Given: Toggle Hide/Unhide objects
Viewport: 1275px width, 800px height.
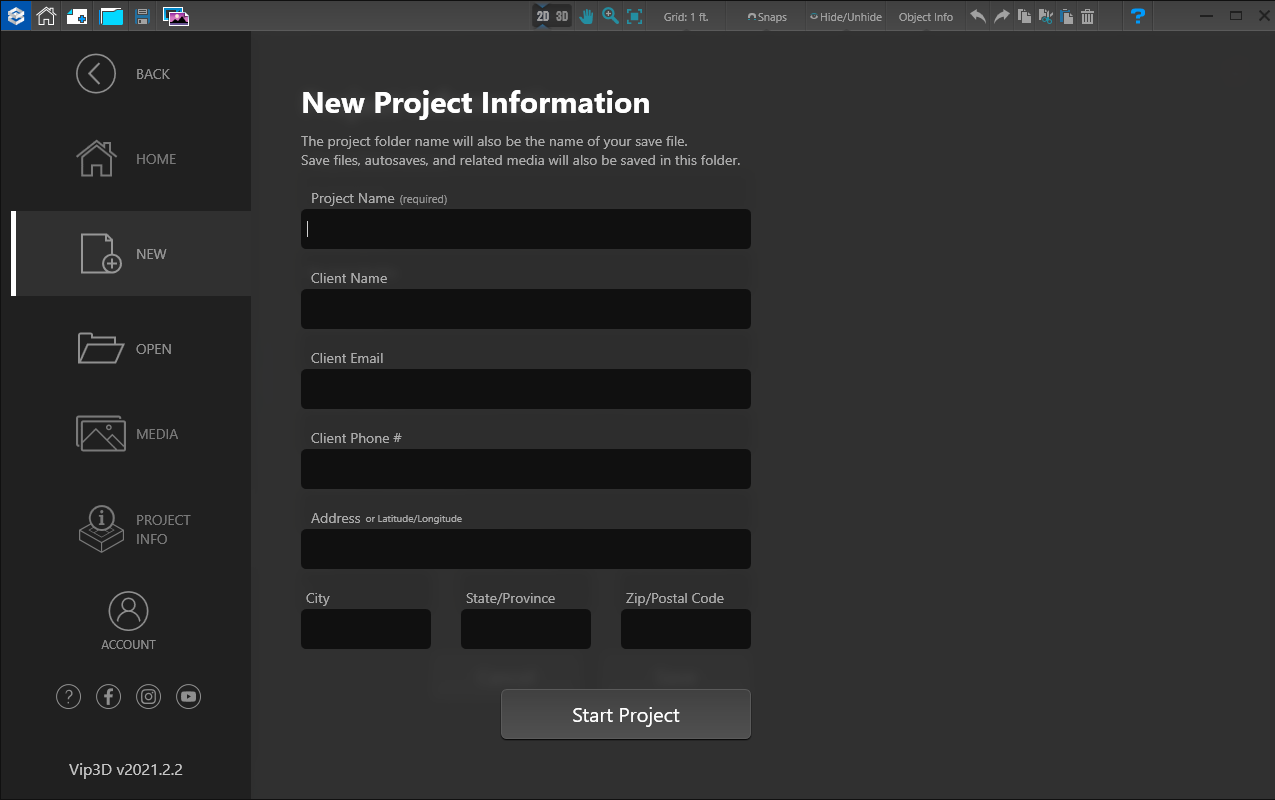Looking at the screenshot, I should [845, 16].
